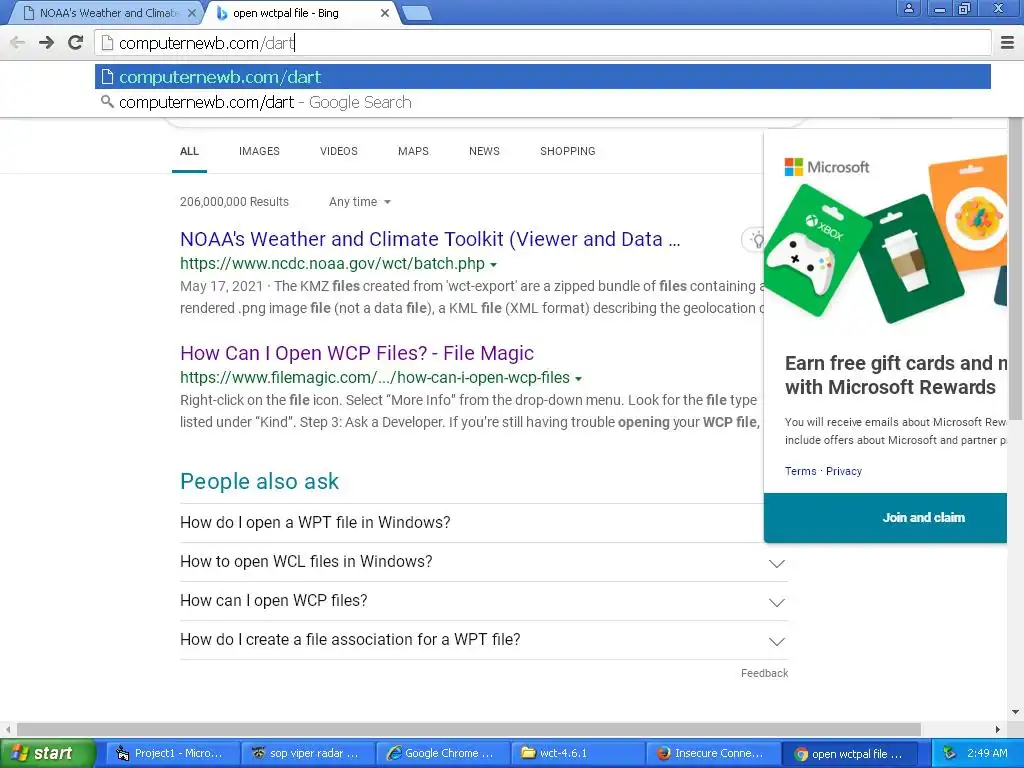This screenshot has width=1024, height=768.
Task: Expand How can I open WCP files question
Action: point(484,601)
